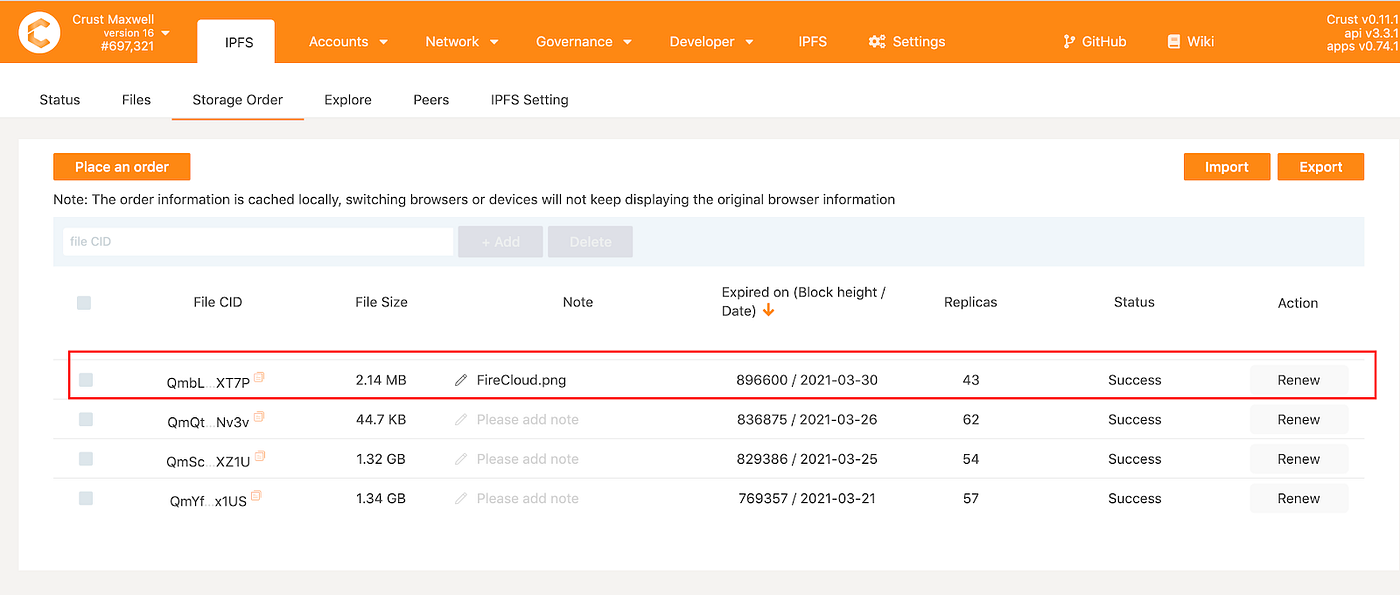1400x595 pixels.
Task: Click the GitHub branch icon
Action: 1069,41
